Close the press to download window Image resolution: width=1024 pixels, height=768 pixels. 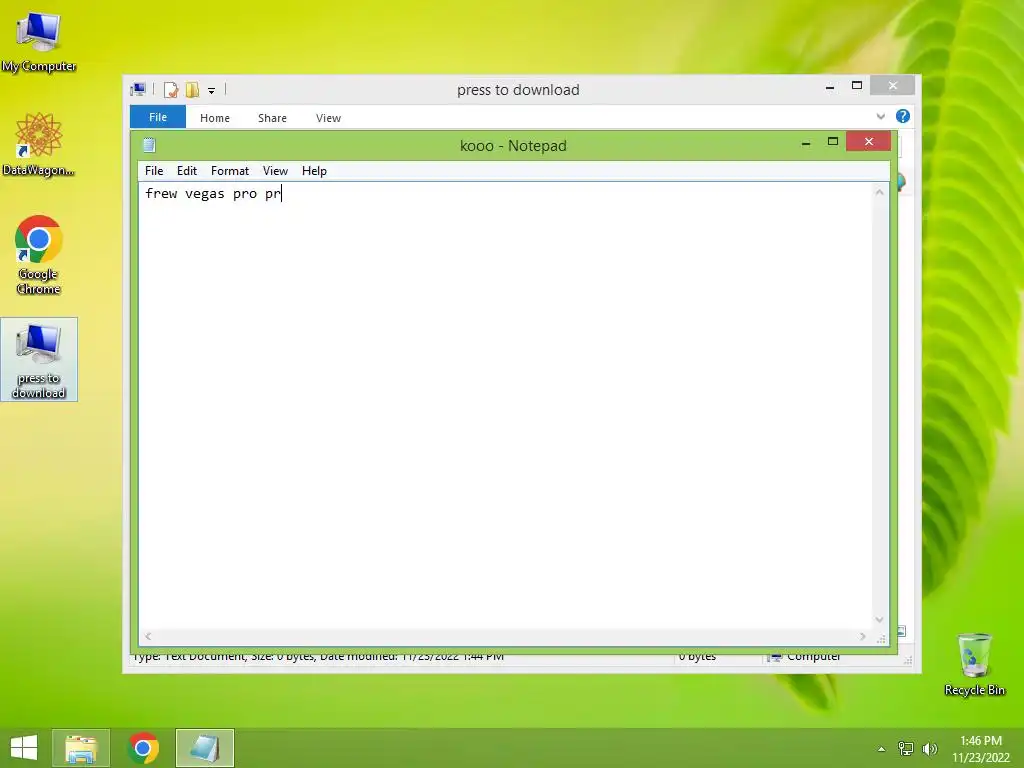[x=893, y=86]
